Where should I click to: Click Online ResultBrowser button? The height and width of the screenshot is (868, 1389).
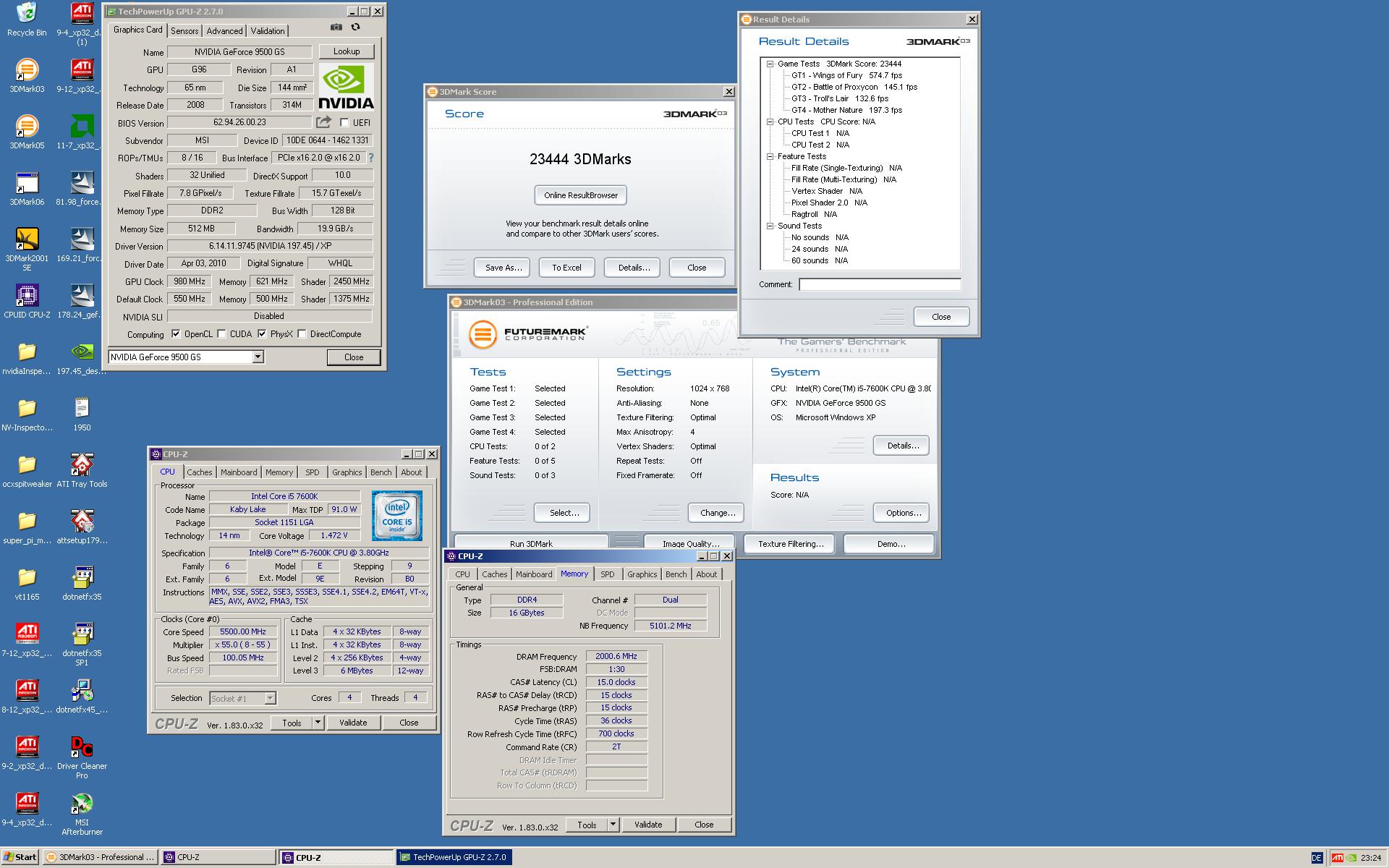(x=581, y=195)
